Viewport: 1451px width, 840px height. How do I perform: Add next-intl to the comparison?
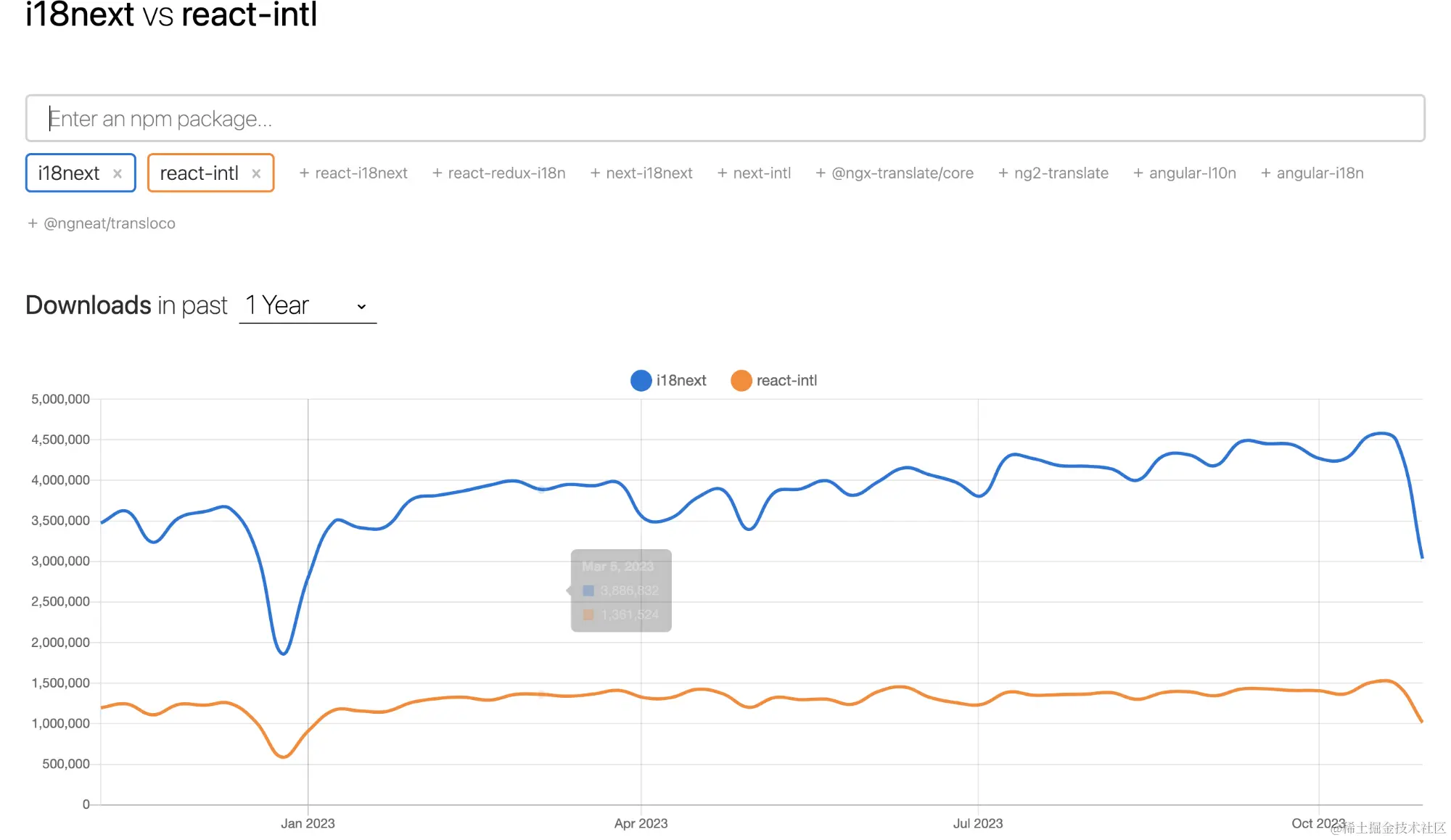pos(754,173)
